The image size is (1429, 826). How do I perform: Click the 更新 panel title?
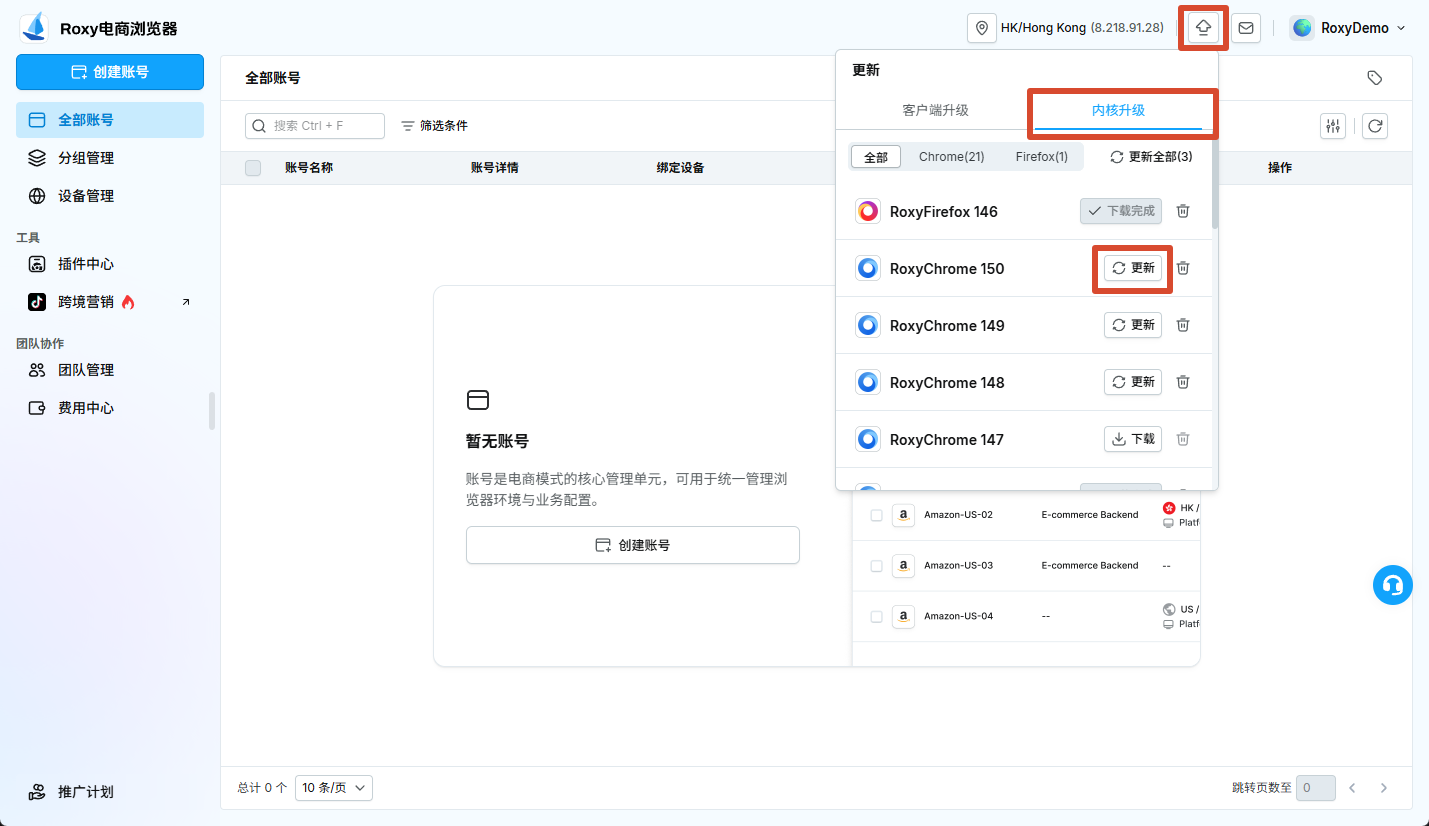866,70
